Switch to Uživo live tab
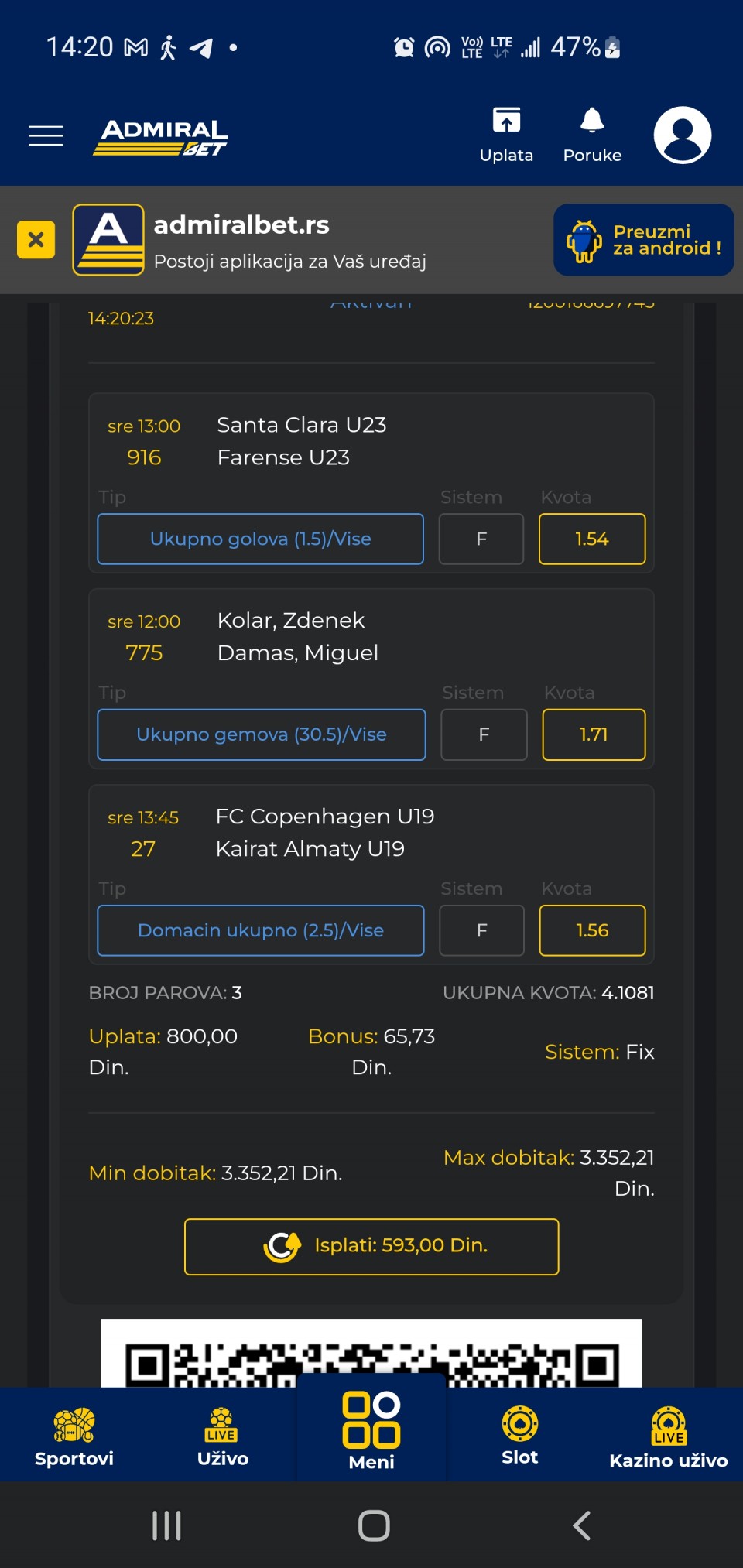Image resolution: width=743 pixels, height=1568 pixels. click(x=222, y=1437)
